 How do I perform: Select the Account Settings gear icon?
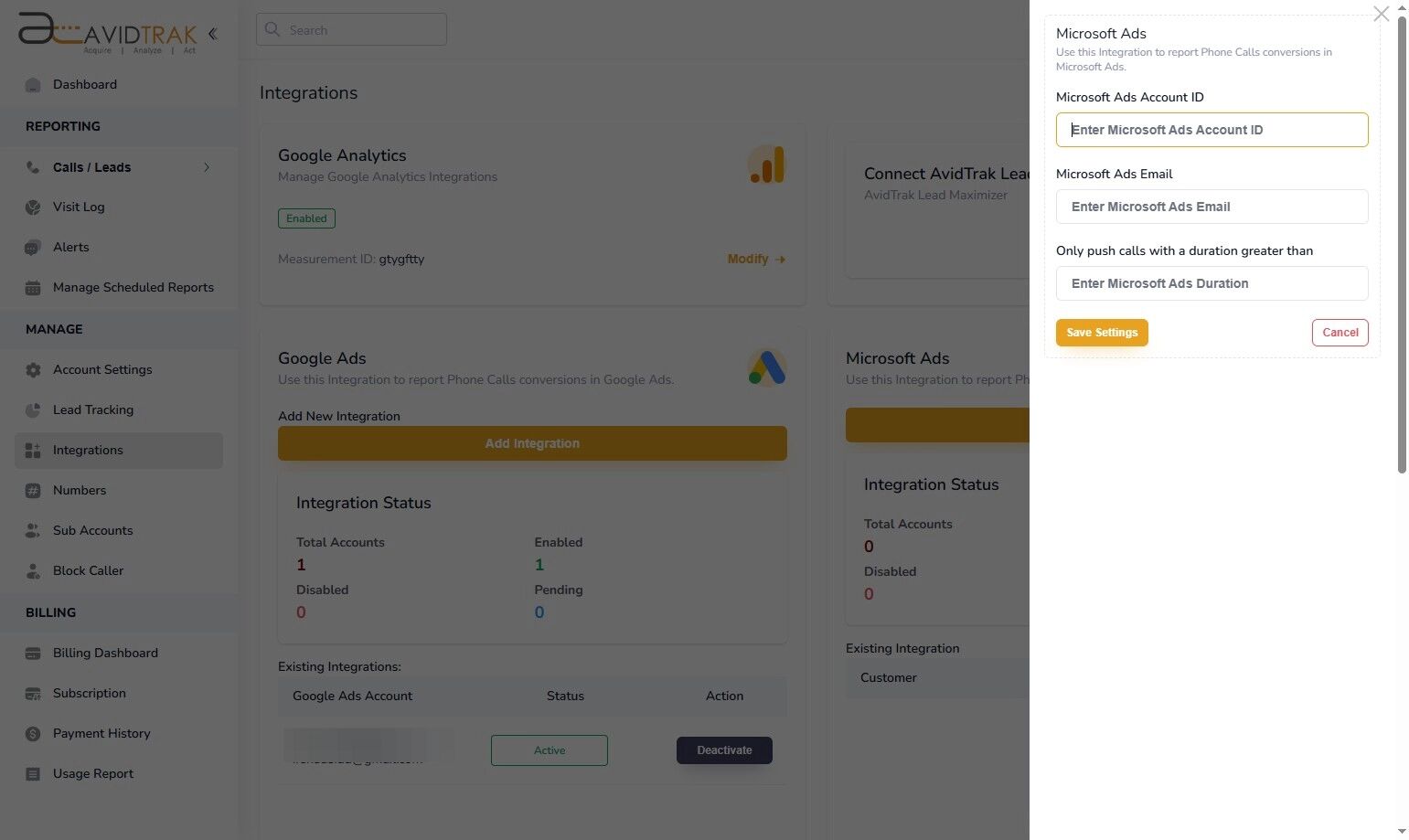coord(34,369)
